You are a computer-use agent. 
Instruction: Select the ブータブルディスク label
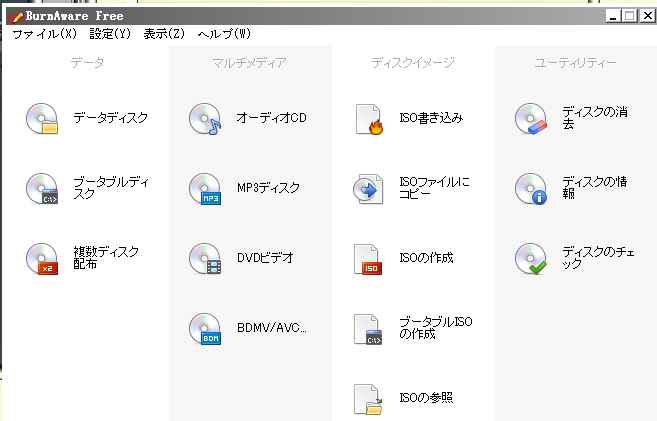(x=111, y=188)
